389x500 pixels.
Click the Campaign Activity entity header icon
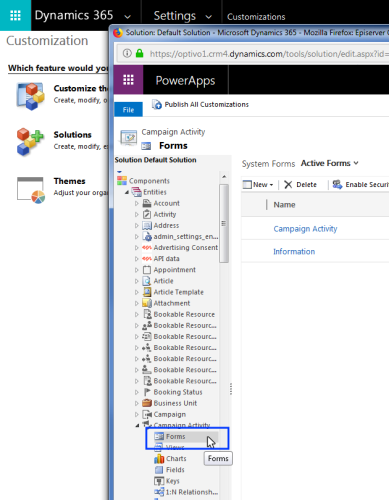tap(129, 137)
